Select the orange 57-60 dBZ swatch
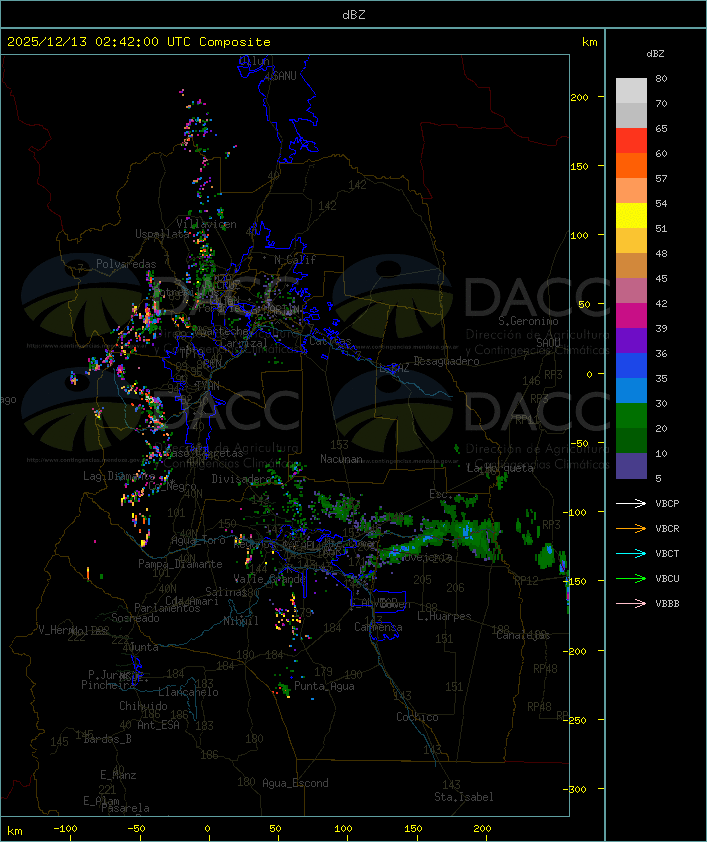Viewport: 707px width, 842px height. pyautogui.click(x=631, y=166)
